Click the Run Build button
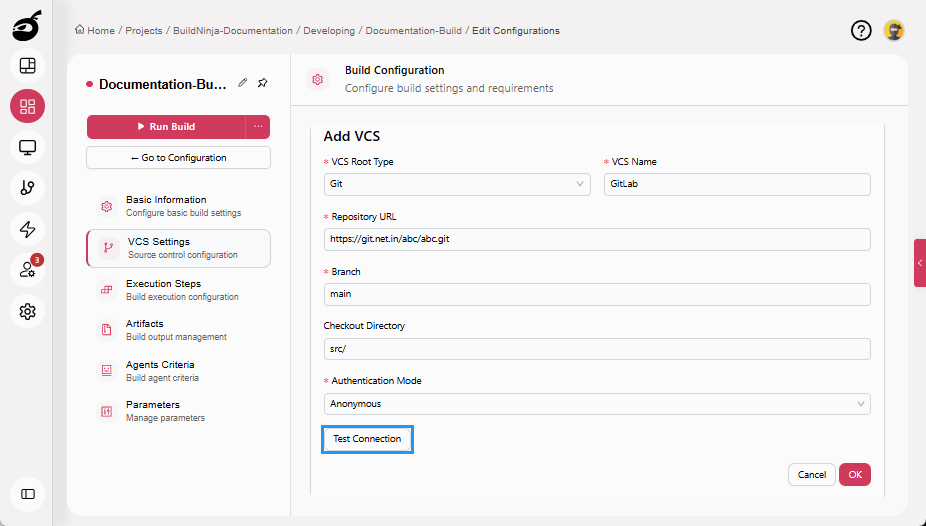The image size is (926, 526). click(166, 126)
